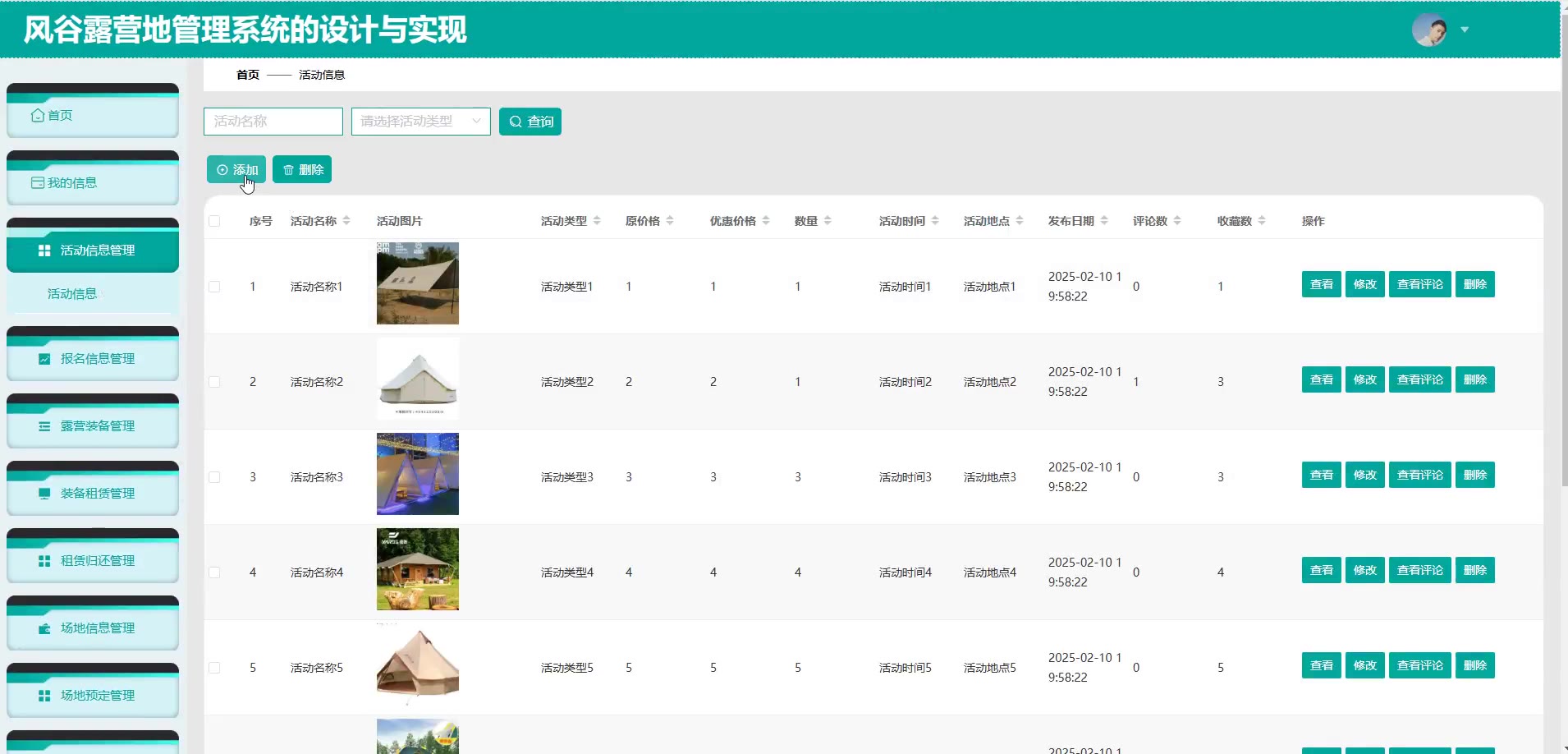The height and width of the screenshot is (754, 1568).
Task: Toggle the select-all checkbox in table header
Action: (x=214, y=221)
